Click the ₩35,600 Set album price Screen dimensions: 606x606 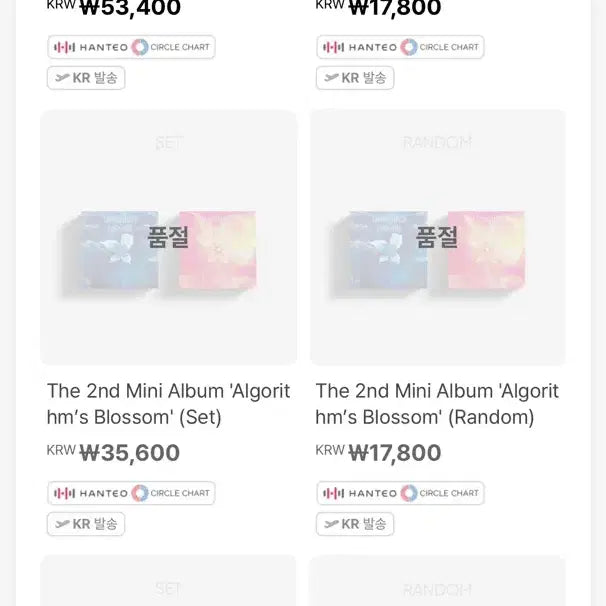(129, 453)
